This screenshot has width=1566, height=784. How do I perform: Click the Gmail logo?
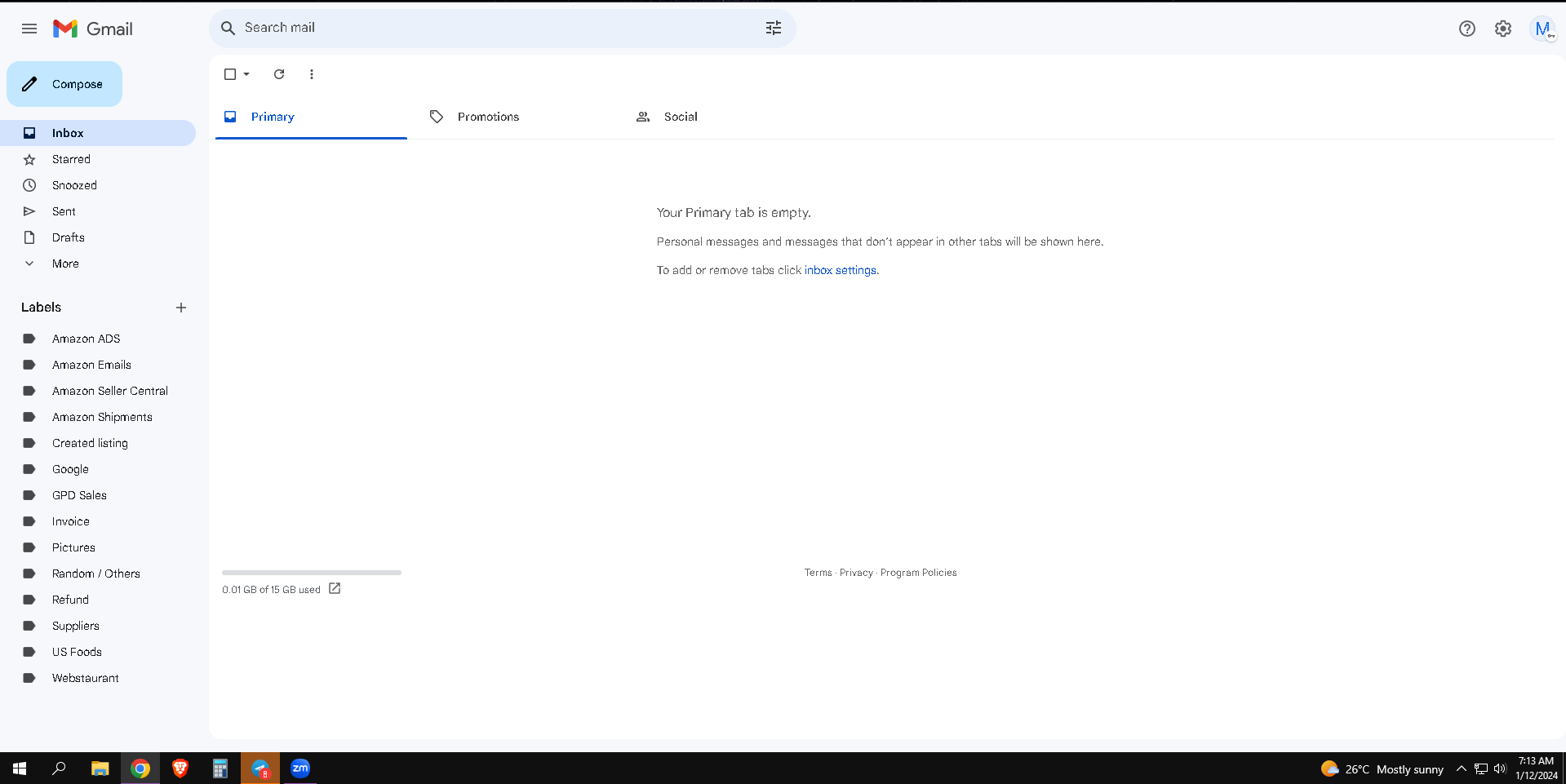tap(93, 29)
